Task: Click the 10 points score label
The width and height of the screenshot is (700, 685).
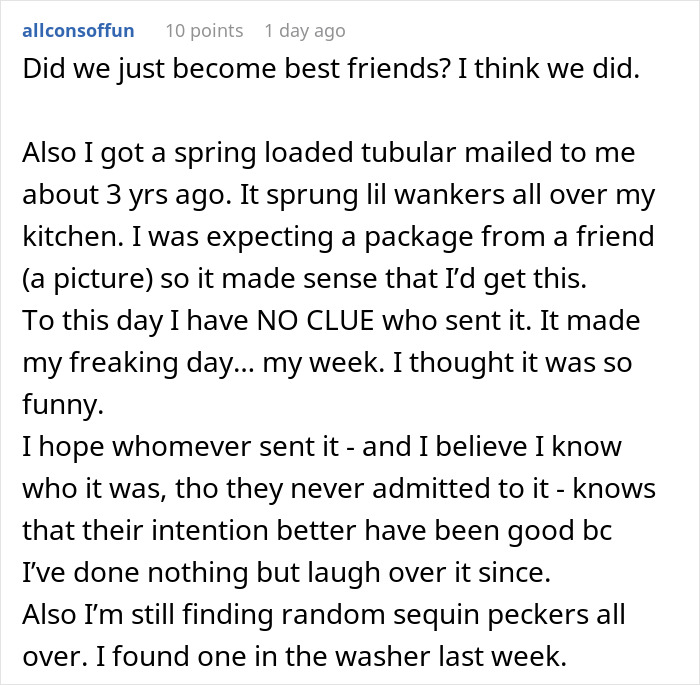Action: tap(204, 31)
